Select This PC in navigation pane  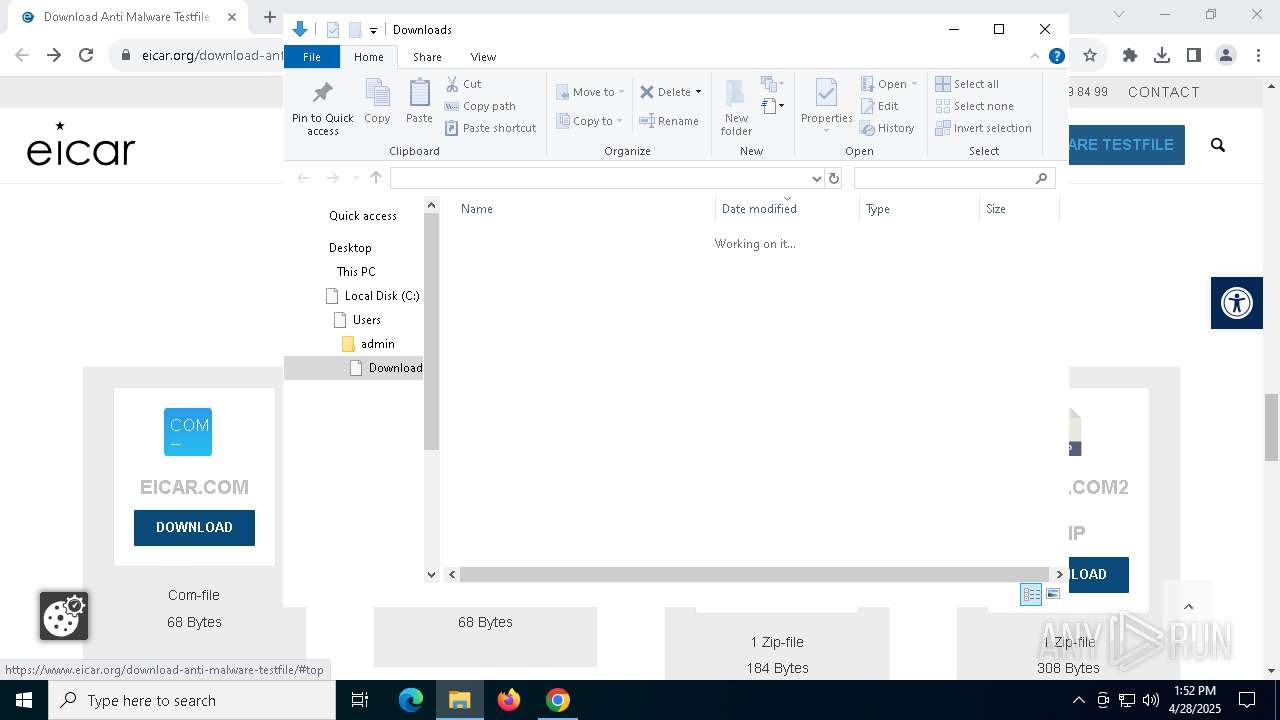(x=356, y=272)
